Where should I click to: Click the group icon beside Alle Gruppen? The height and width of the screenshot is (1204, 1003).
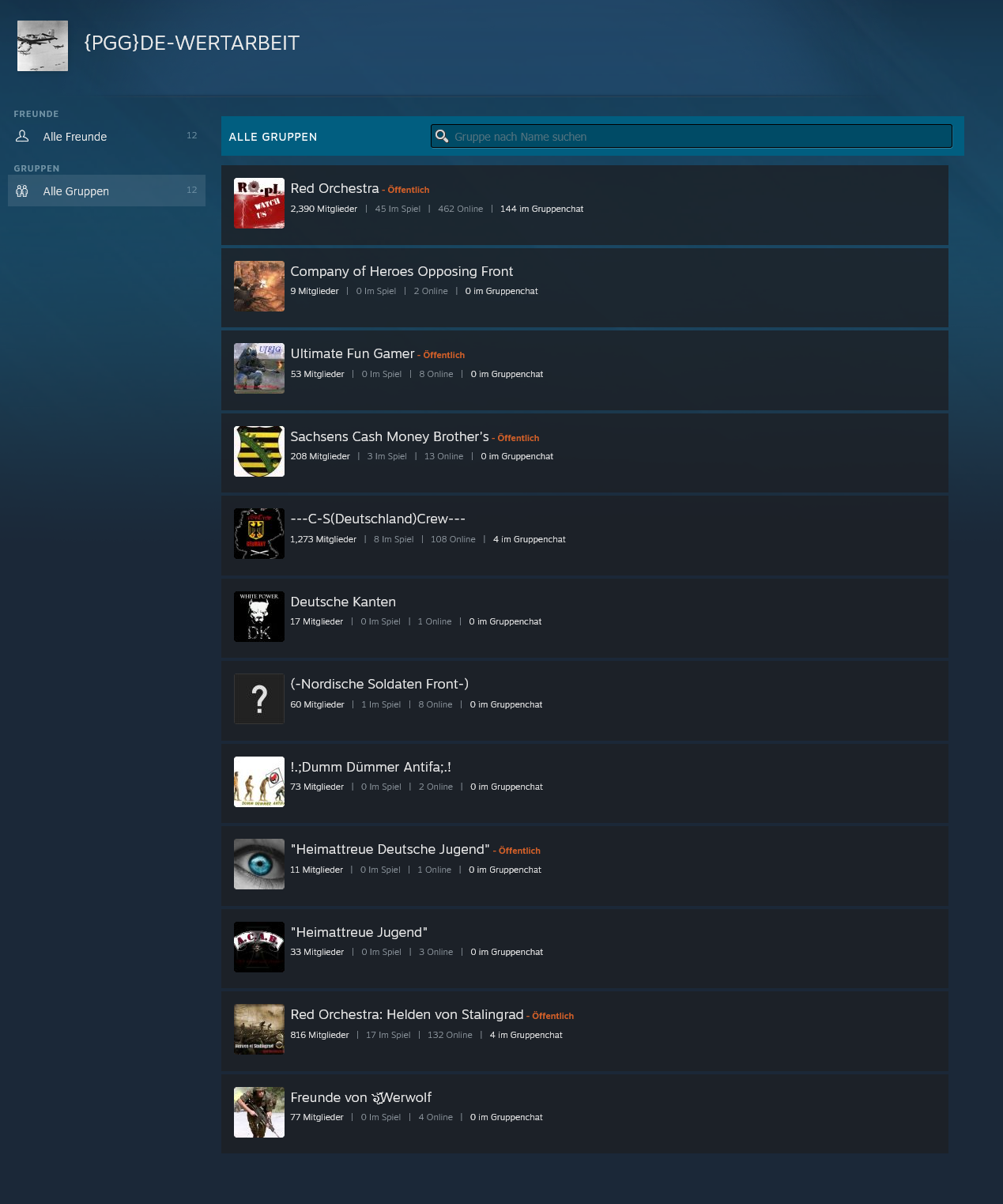point(22,191)
